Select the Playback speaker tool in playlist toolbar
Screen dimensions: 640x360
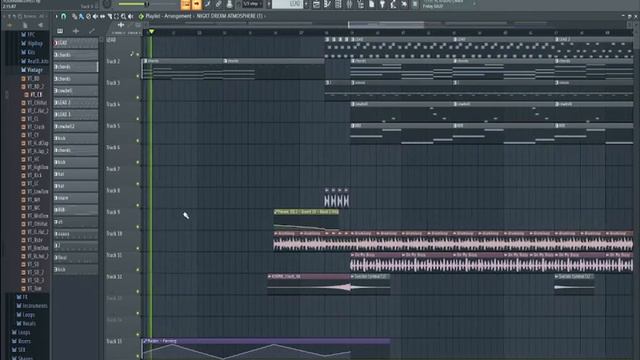(x=130, y=16)
